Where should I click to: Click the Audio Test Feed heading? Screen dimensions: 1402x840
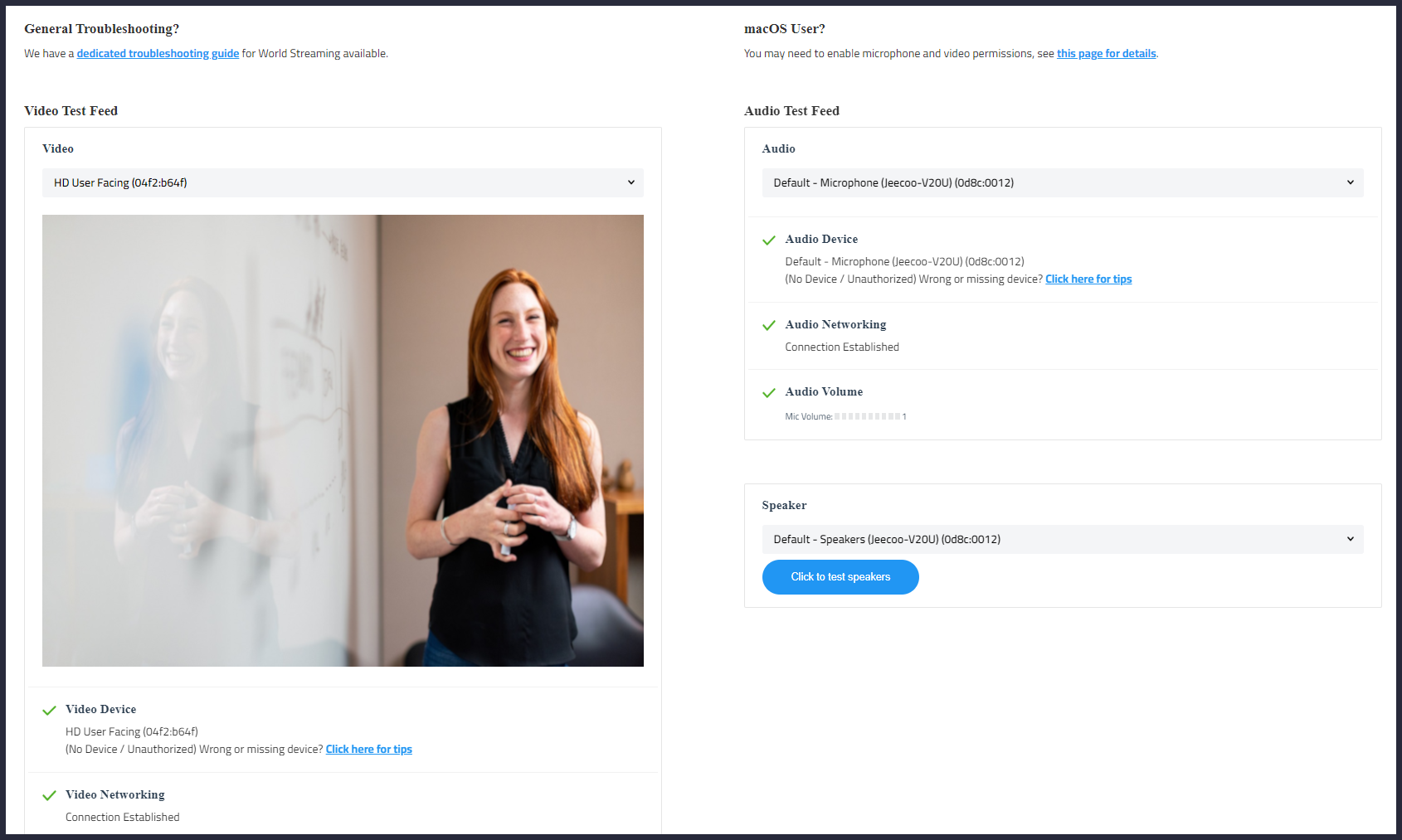(791, 111)
